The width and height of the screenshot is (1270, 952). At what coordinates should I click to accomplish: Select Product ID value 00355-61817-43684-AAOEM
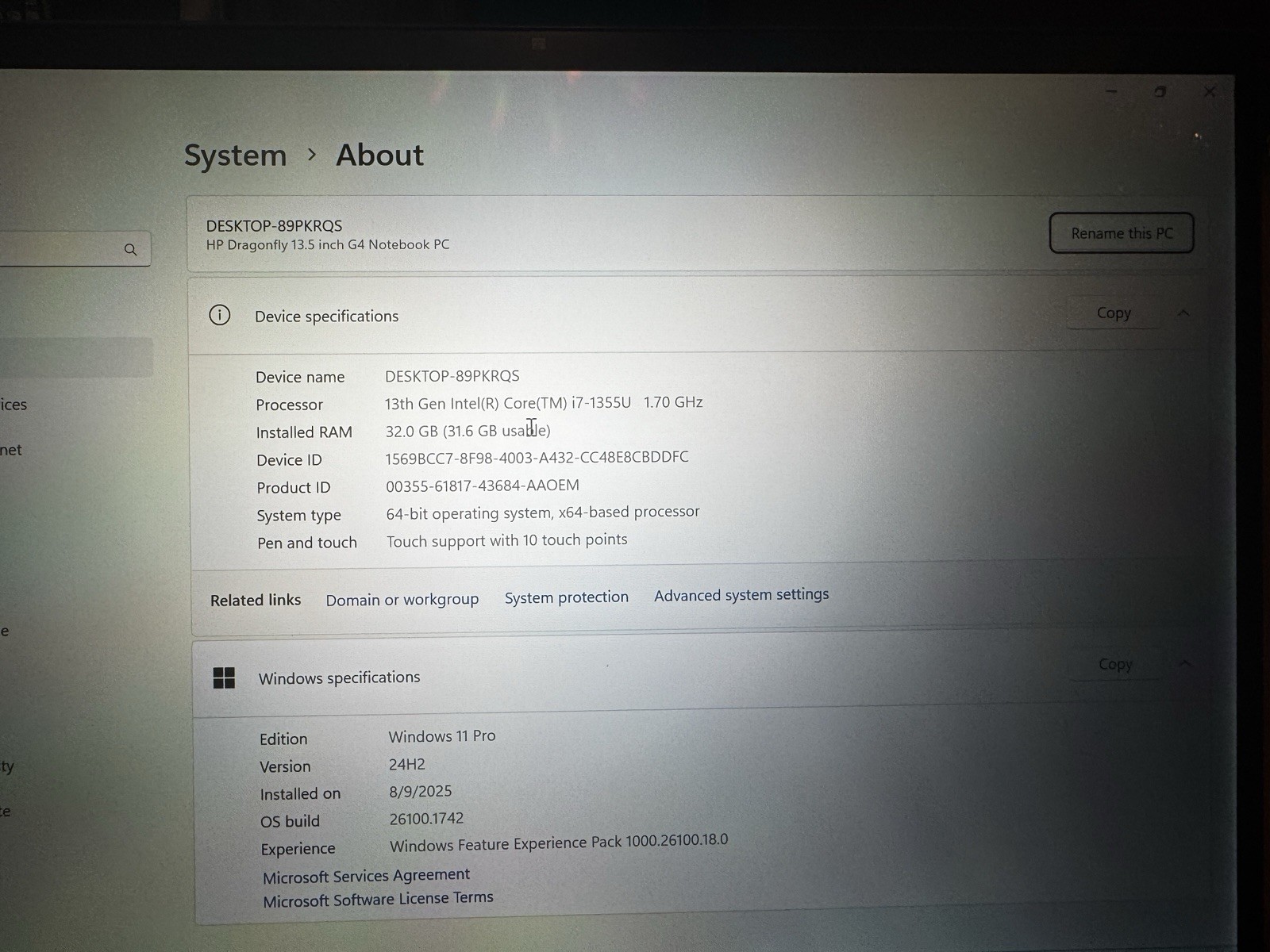pyautogui.click(x=483, y=486)
